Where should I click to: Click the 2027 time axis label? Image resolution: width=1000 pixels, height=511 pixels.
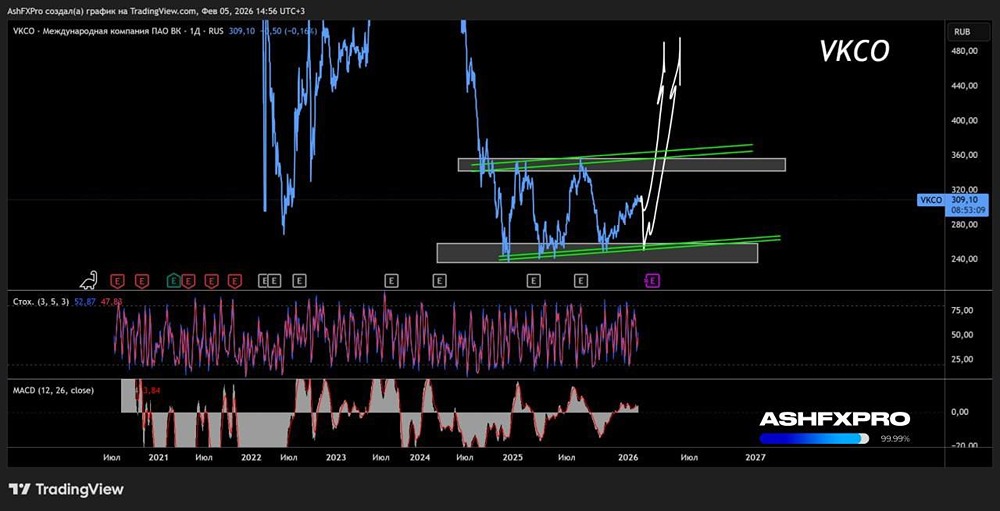tap(755, 457)
